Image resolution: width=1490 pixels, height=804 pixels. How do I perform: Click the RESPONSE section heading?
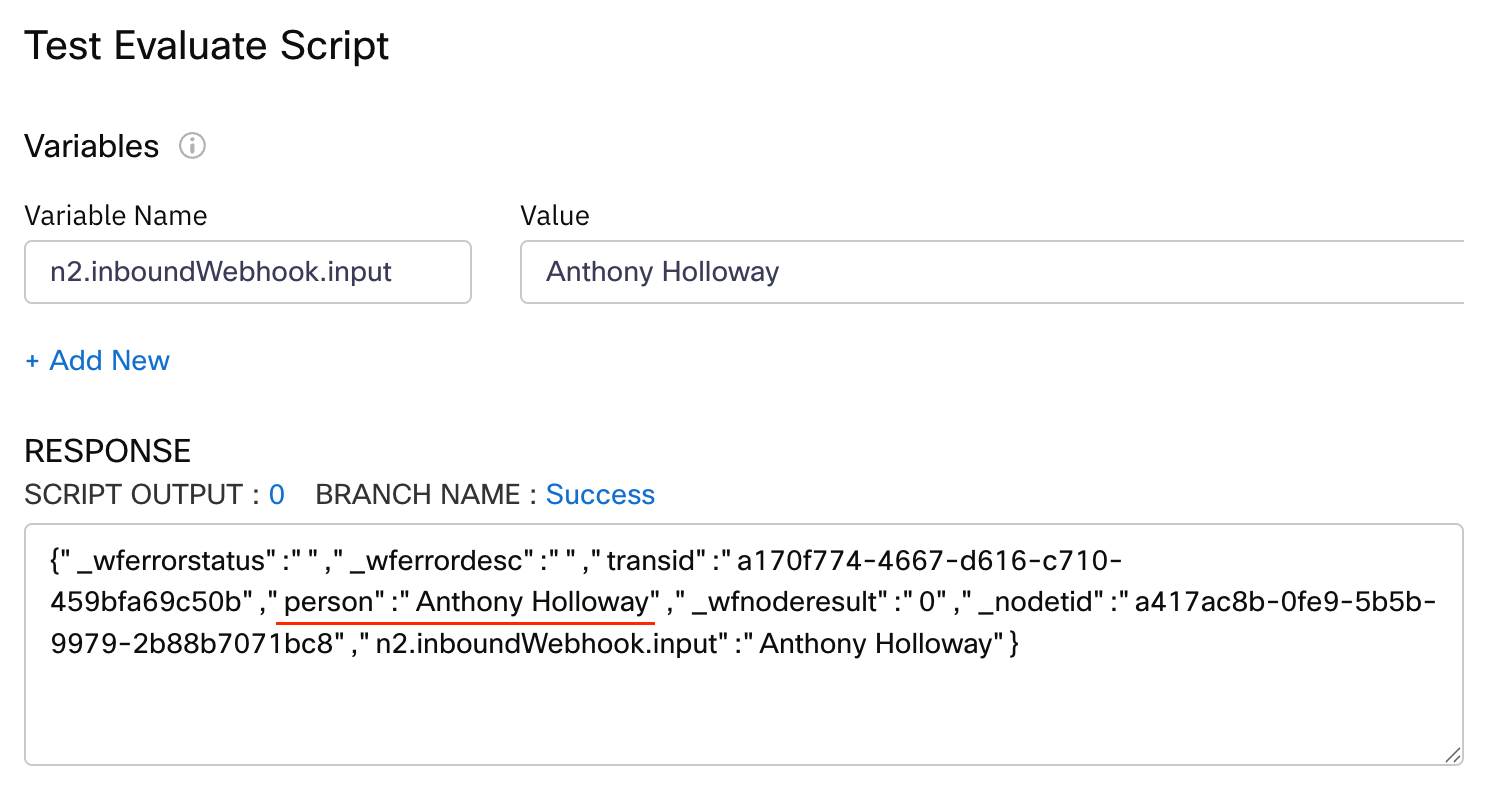tap(107, 451)
